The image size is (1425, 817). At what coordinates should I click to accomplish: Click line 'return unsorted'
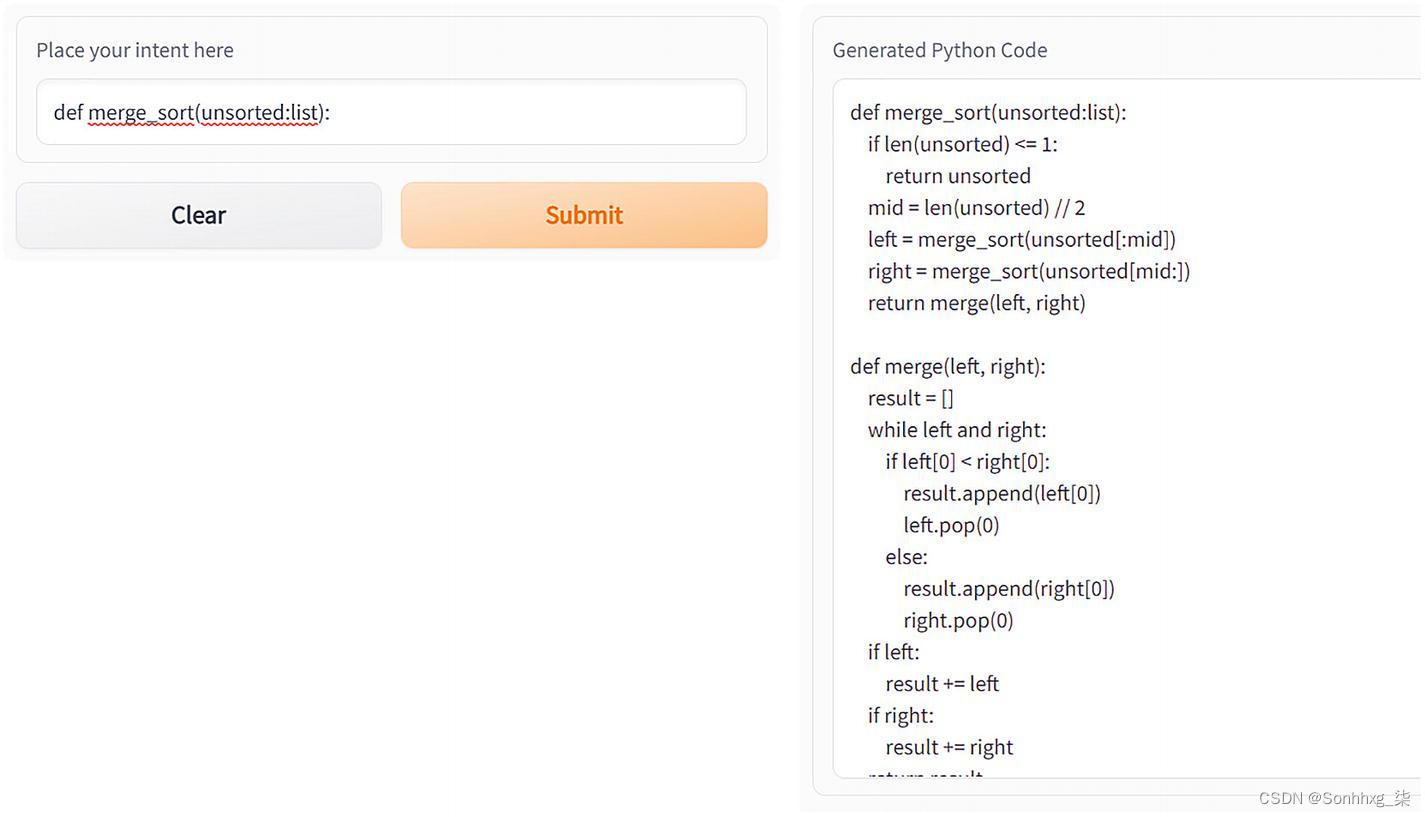pos(958,176)
